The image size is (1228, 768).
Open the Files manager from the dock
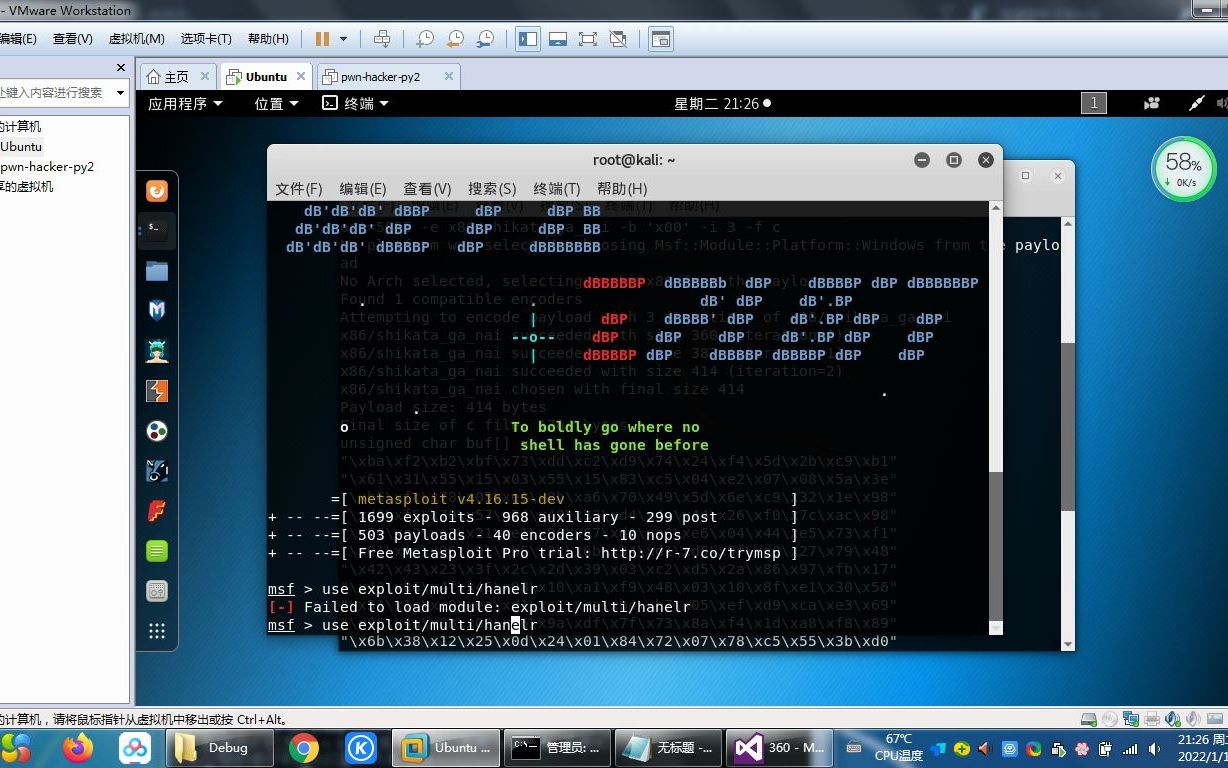158,270
